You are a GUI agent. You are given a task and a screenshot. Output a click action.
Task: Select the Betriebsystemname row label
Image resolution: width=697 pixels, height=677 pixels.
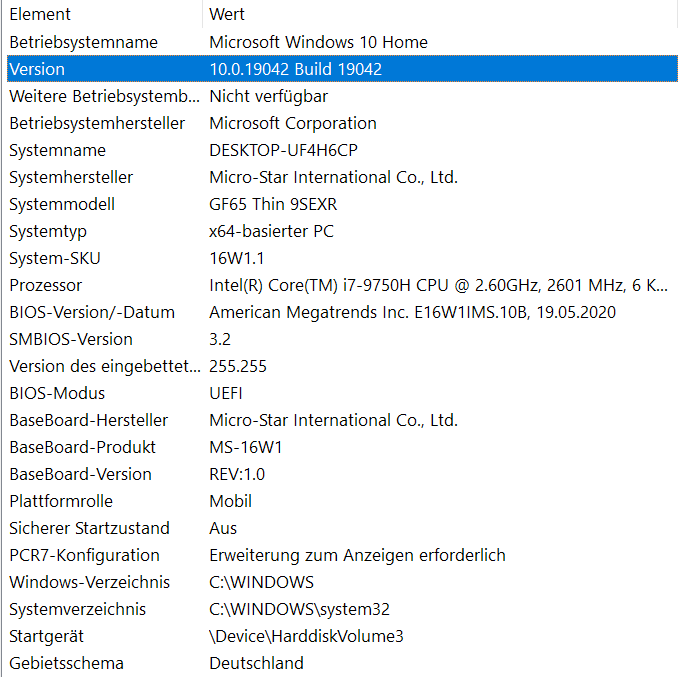(84, 42)
